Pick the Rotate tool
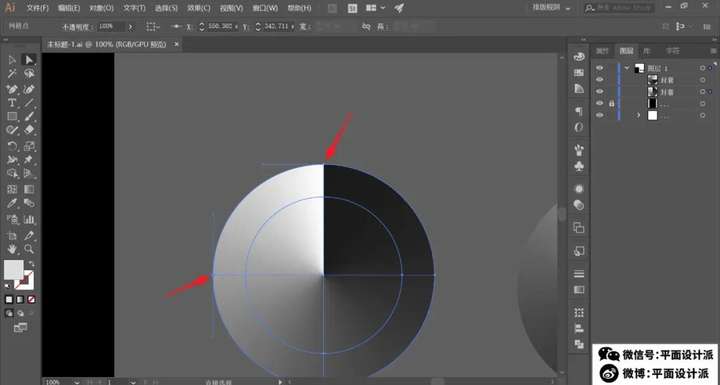 (12, 147)
